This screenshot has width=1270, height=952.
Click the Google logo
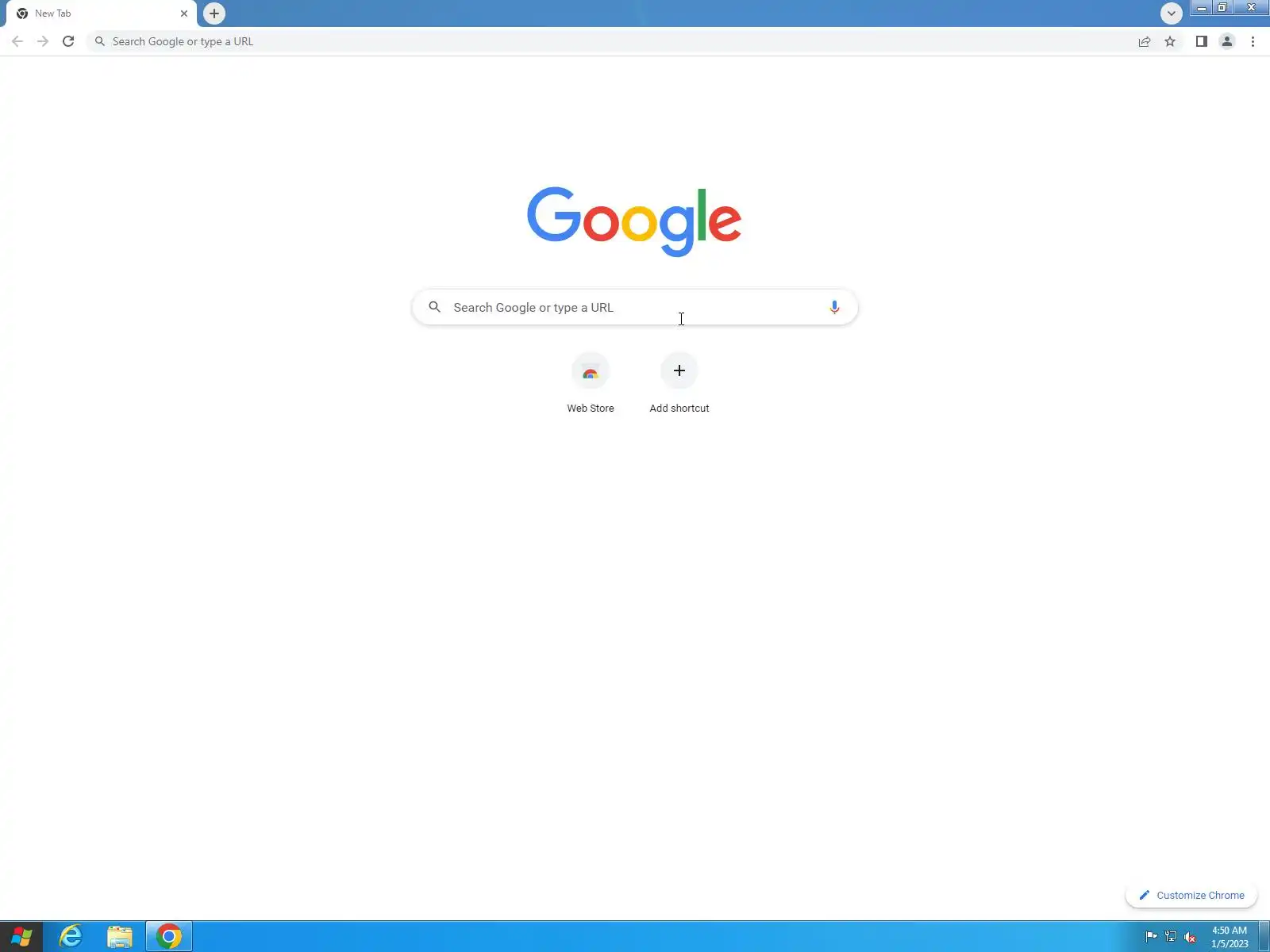coord(634,221)
